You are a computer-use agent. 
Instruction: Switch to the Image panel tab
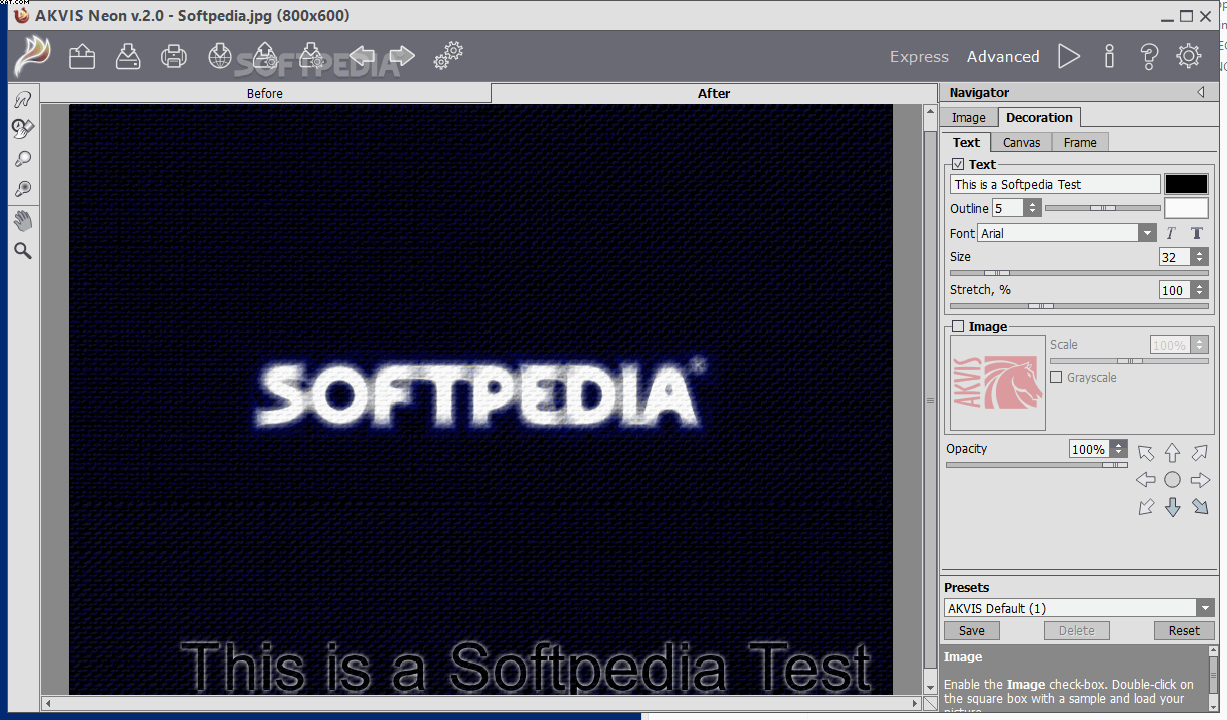point(969,117)
